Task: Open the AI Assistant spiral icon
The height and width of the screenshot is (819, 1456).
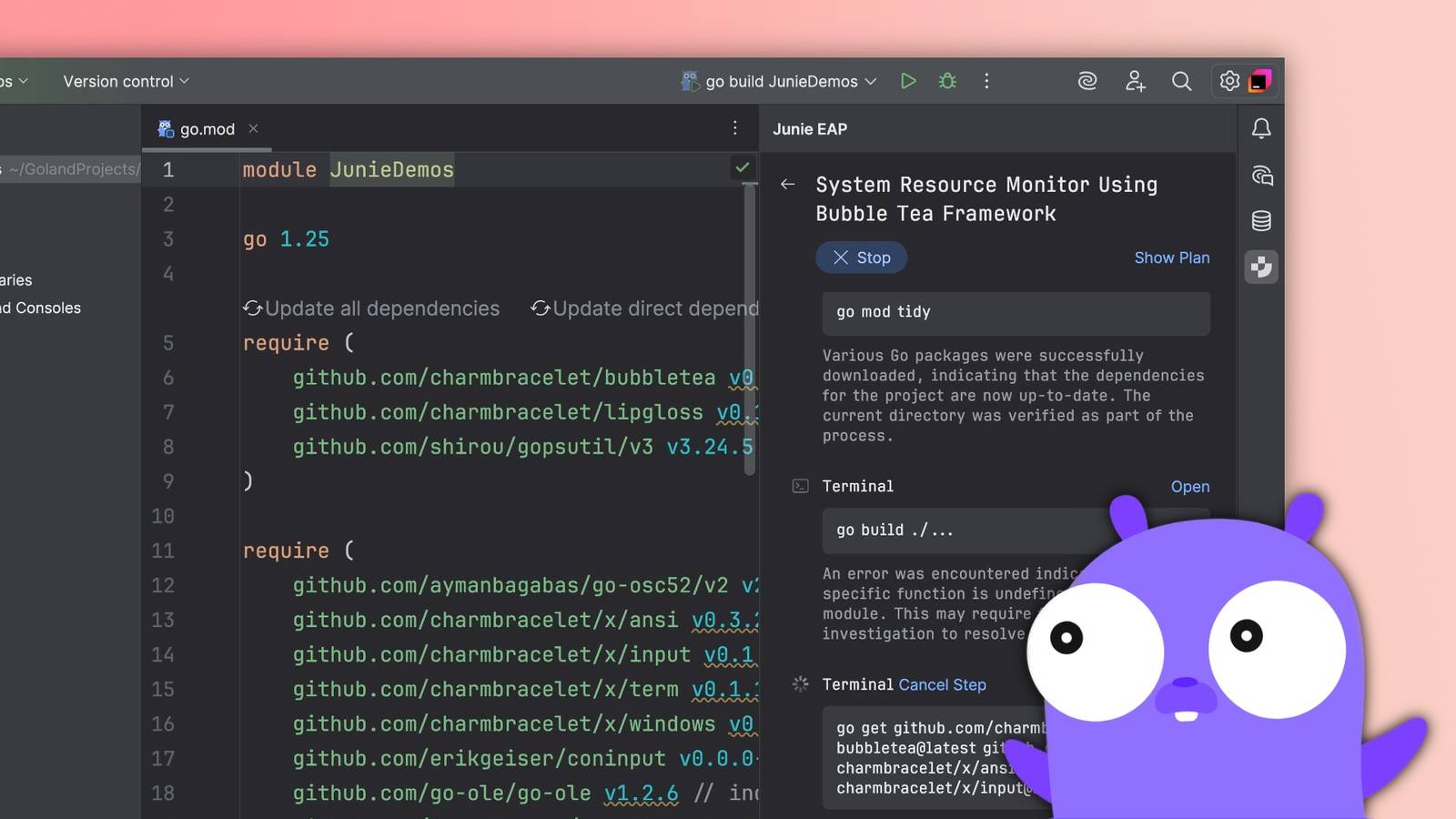Action: coord(1087,81)
